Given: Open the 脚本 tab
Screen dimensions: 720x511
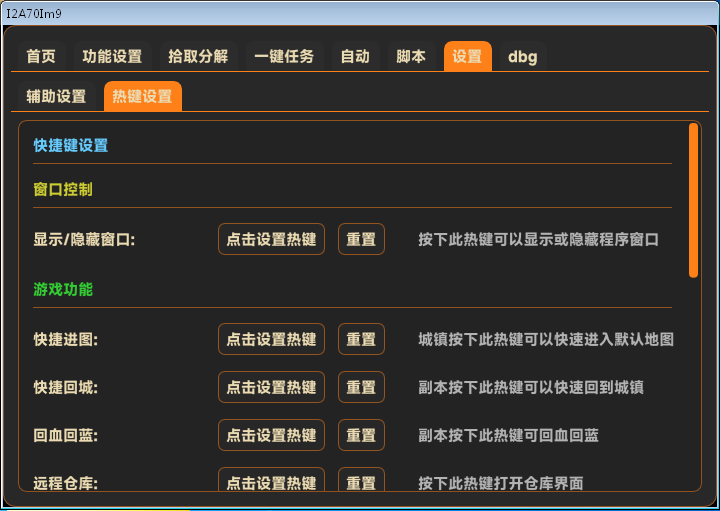Looking at the screenshot, I should pos(411,57).
